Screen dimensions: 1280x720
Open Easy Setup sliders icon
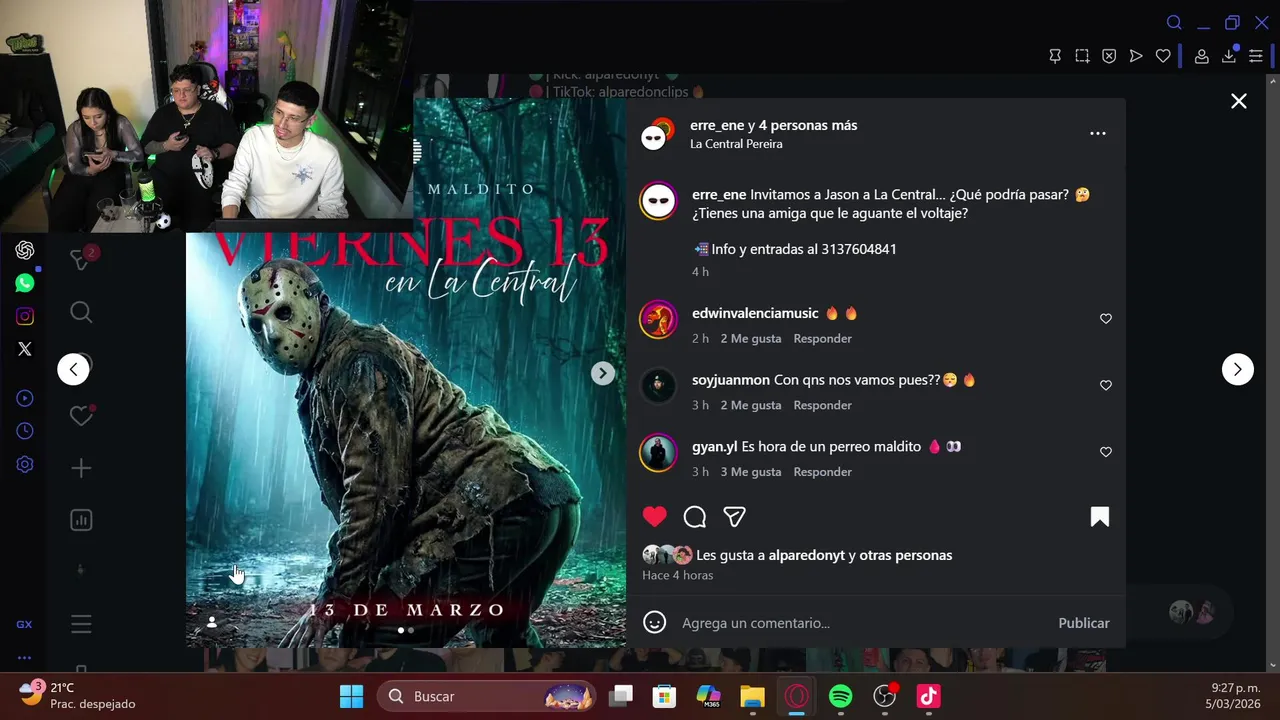click(x=1256, y=56)
